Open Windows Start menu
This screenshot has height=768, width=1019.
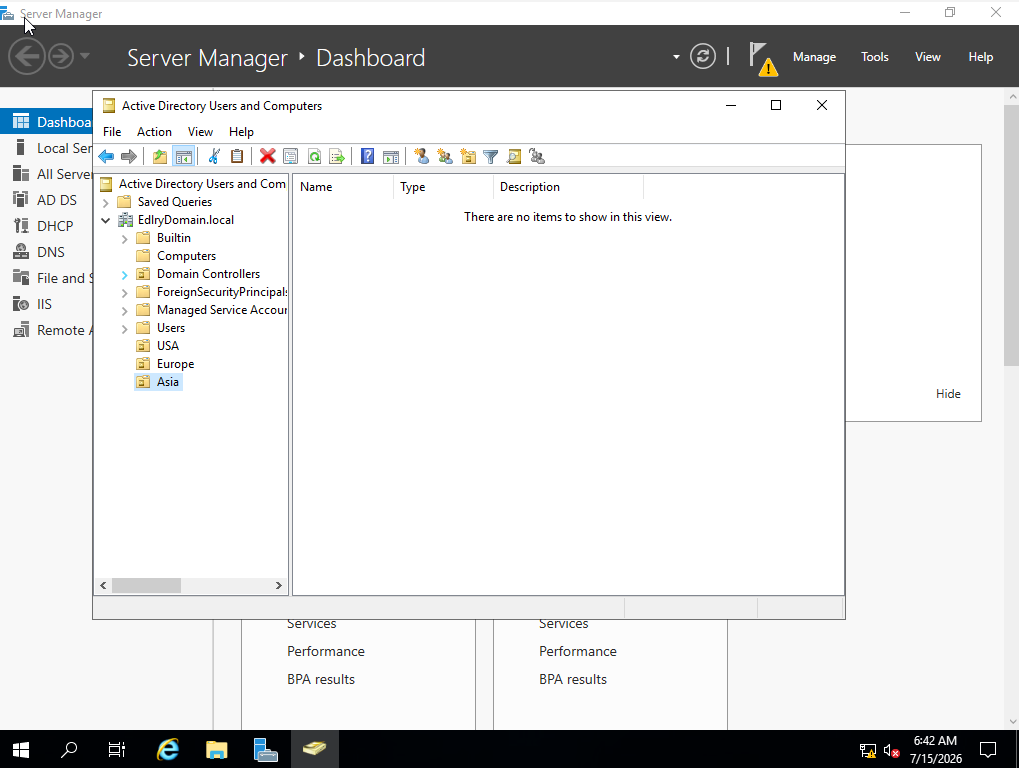(21, 750)
